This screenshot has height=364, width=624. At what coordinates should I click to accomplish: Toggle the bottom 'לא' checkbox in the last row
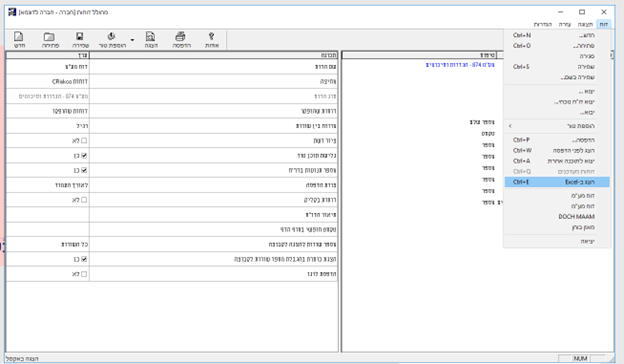coord(84,274)
